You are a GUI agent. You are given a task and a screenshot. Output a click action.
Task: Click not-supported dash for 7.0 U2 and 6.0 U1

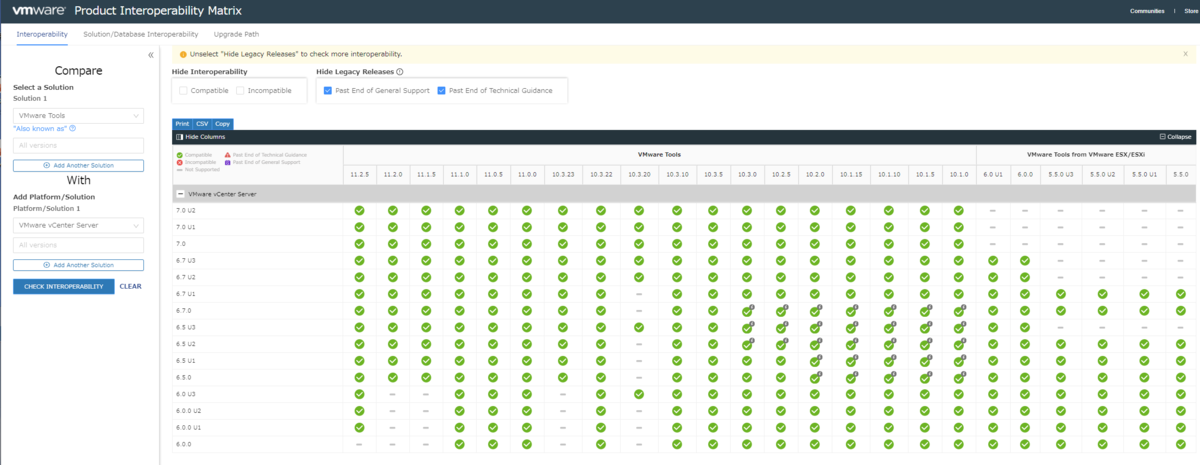tap(993, 210)
